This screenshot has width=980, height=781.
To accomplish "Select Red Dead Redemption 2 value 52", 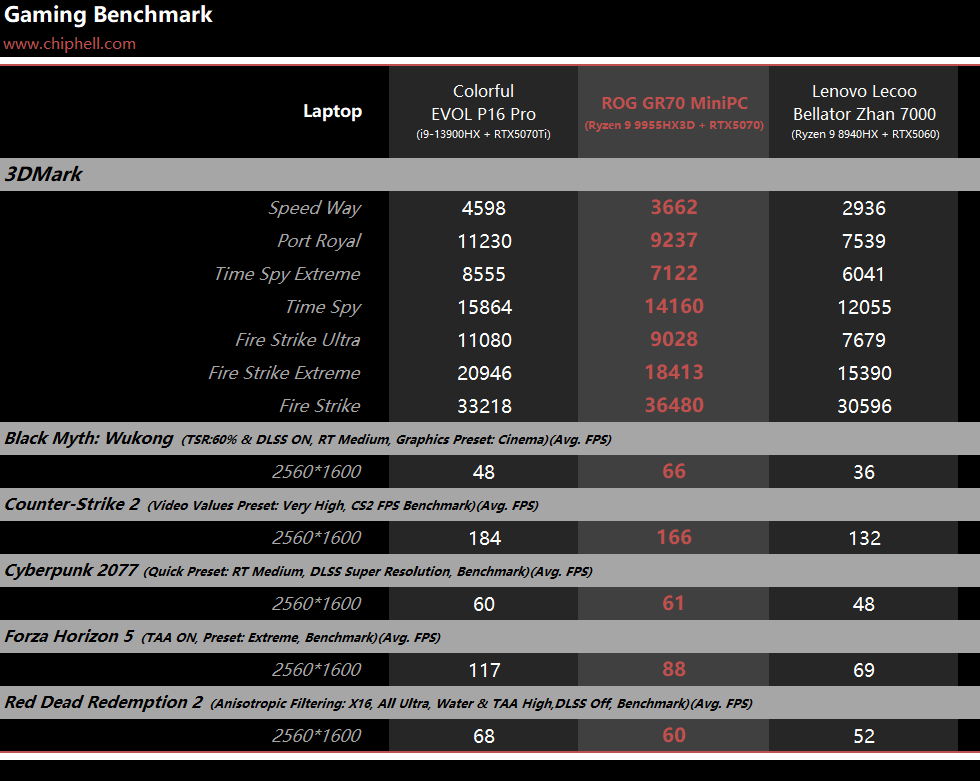I will click(x=864, y=737).
